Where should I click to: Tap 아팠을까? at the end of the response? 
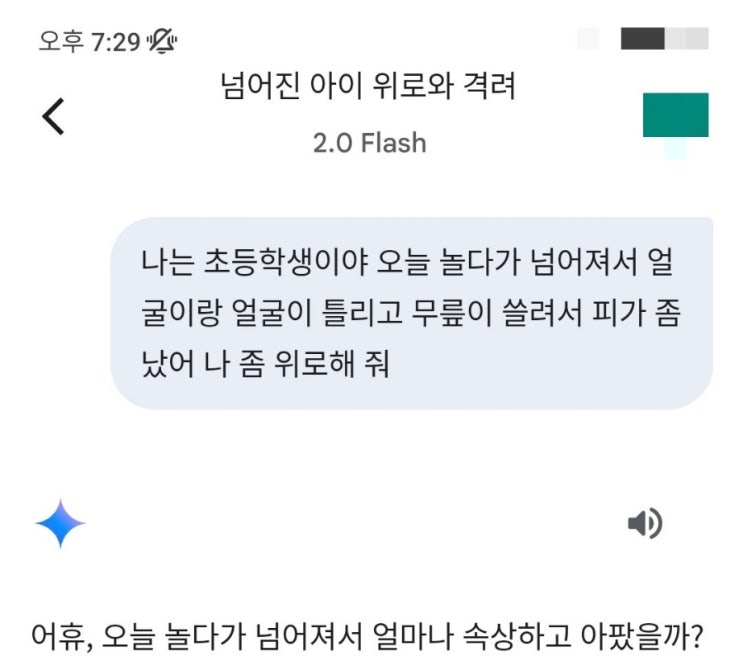642,636
